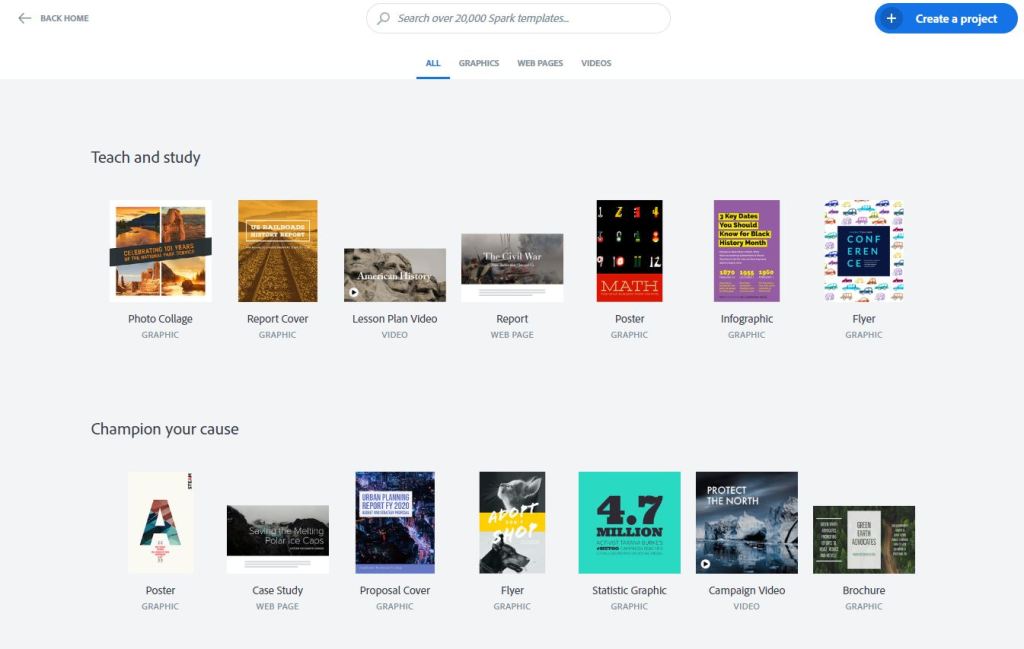The image size is (1024, 649).
Task: Click the back arrow icon
Action: pos(25,18)
